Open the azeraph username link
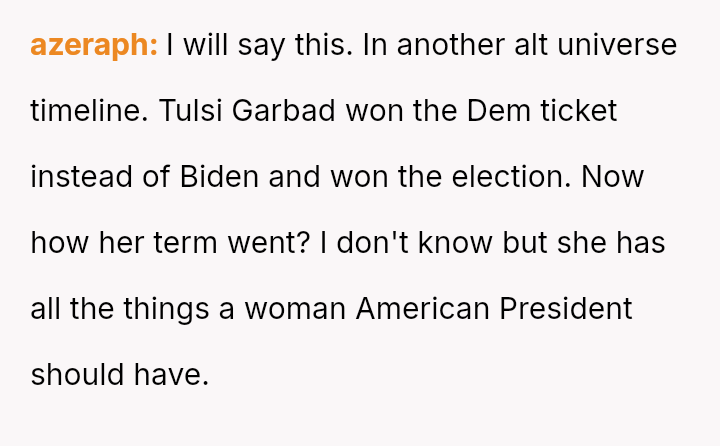The width and height of the screenshot is (720, 446). pos(94,45)
